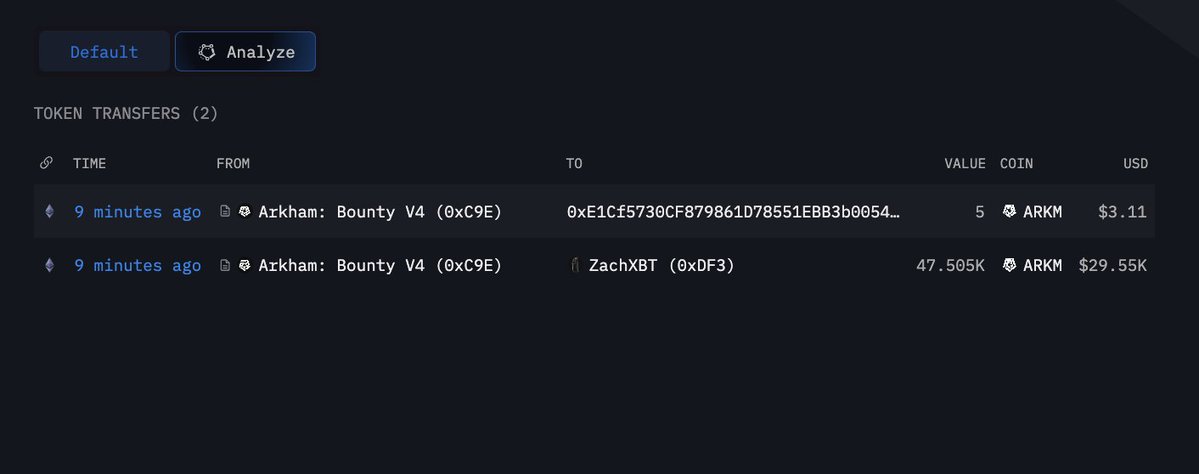Click the chain link icon column header
This screenshot has height=474, width=1199.
[x=46, y=163]
